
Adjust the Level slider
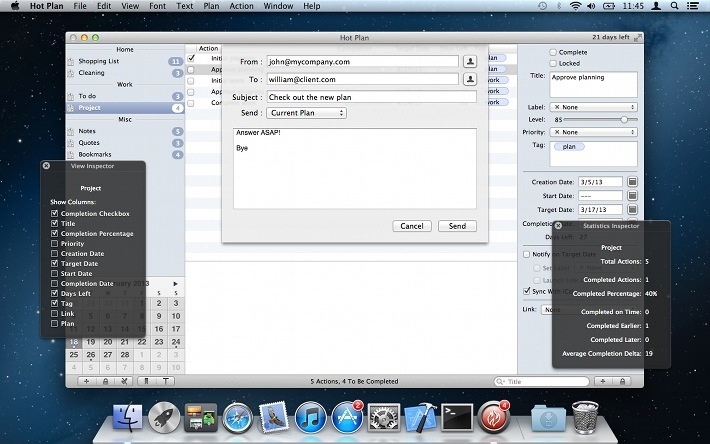tap(625, 119)
